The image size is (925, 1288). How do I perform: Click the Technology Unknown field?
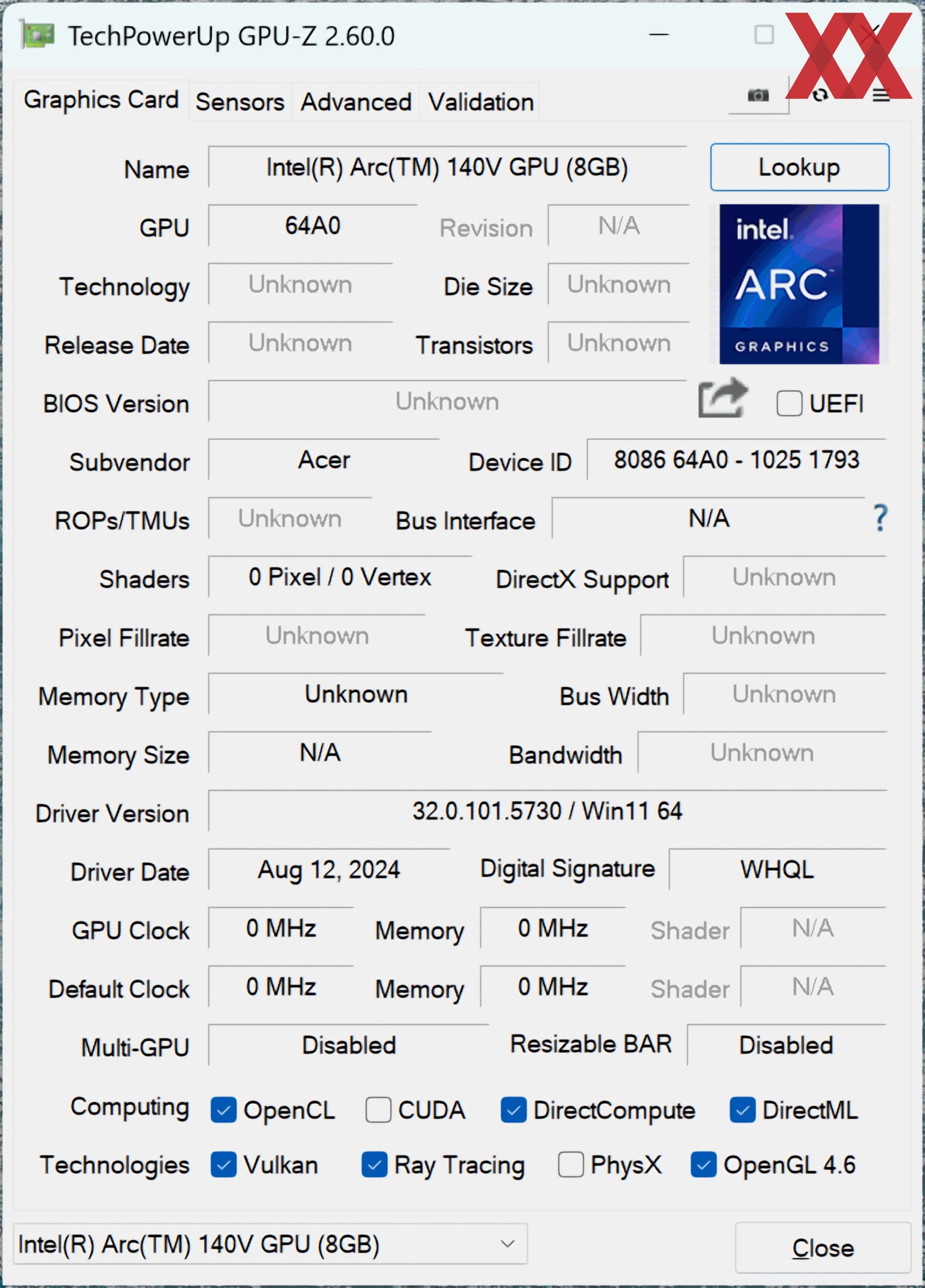(300, 284)
